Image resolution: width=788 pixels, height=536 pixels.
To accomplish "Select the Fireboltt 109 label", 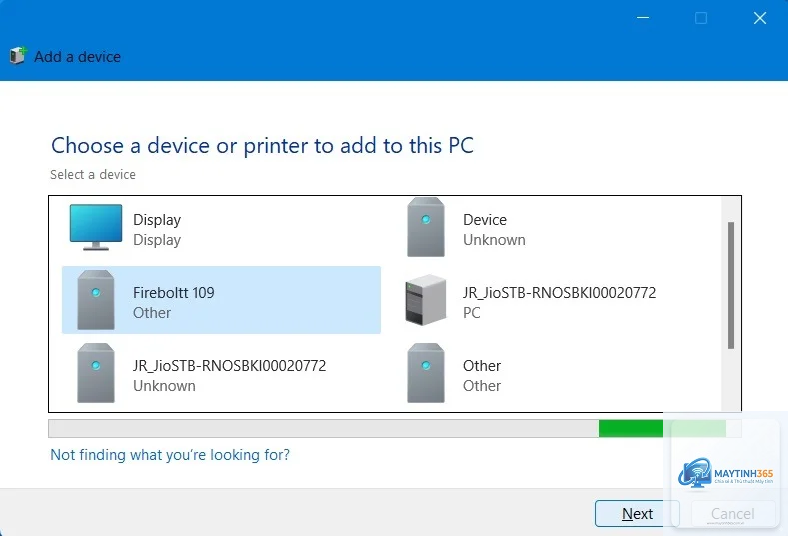I will (173, 292).
